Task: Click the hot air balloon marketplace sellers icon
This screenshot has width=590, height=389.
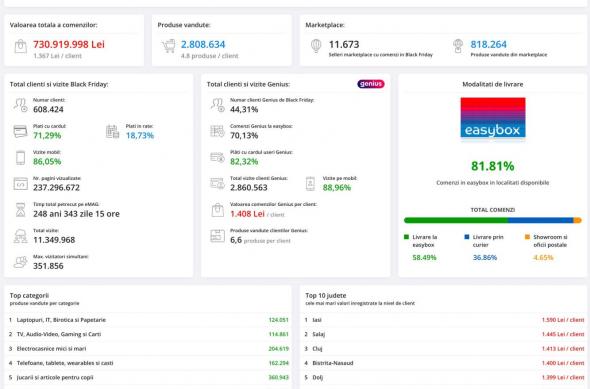Action: coord(316,46)
